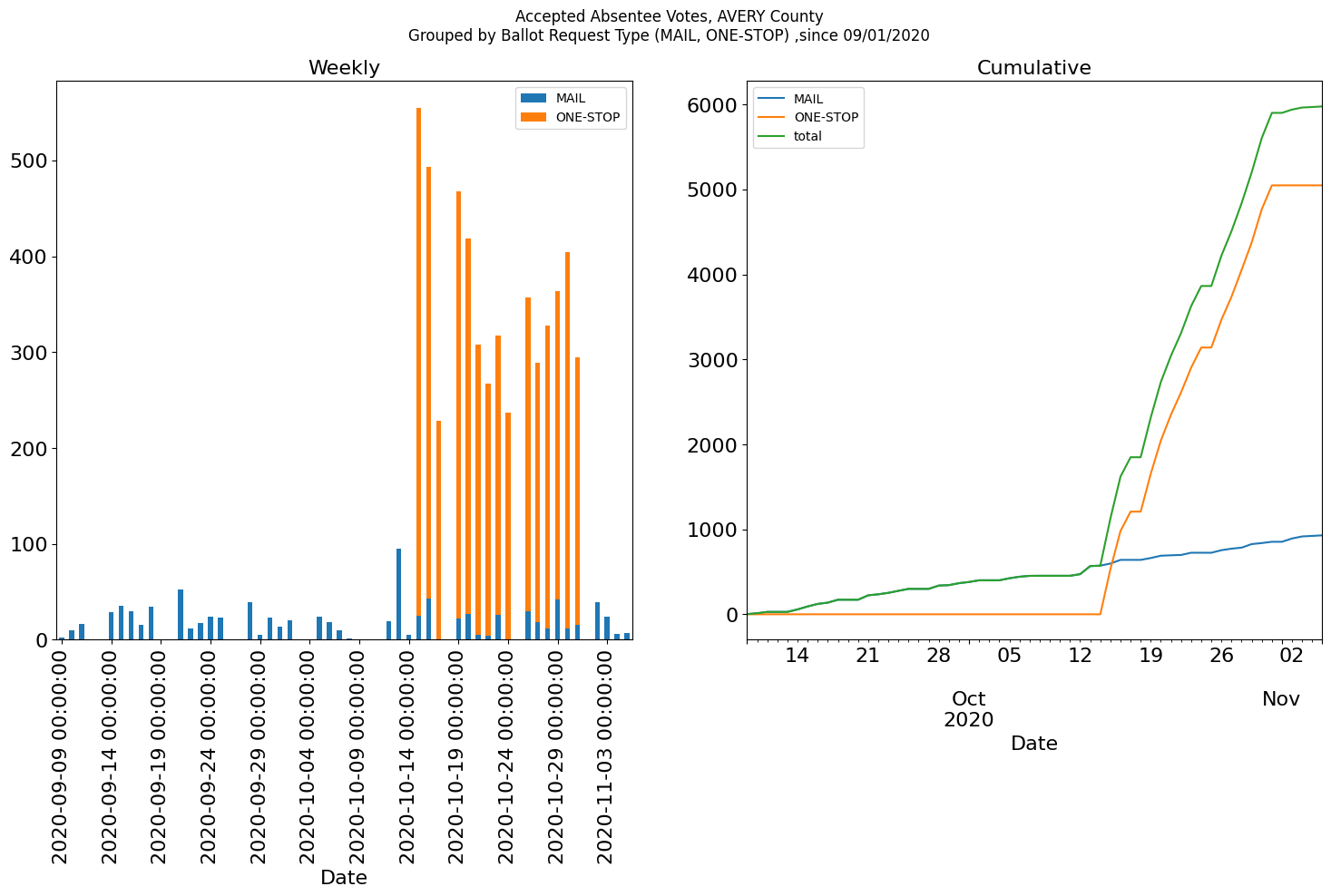Click the 'ONE-STOP' label in Cumulative legend
Image resolution: width=1331 pixels, height=896 pixels.
(826, 117)
